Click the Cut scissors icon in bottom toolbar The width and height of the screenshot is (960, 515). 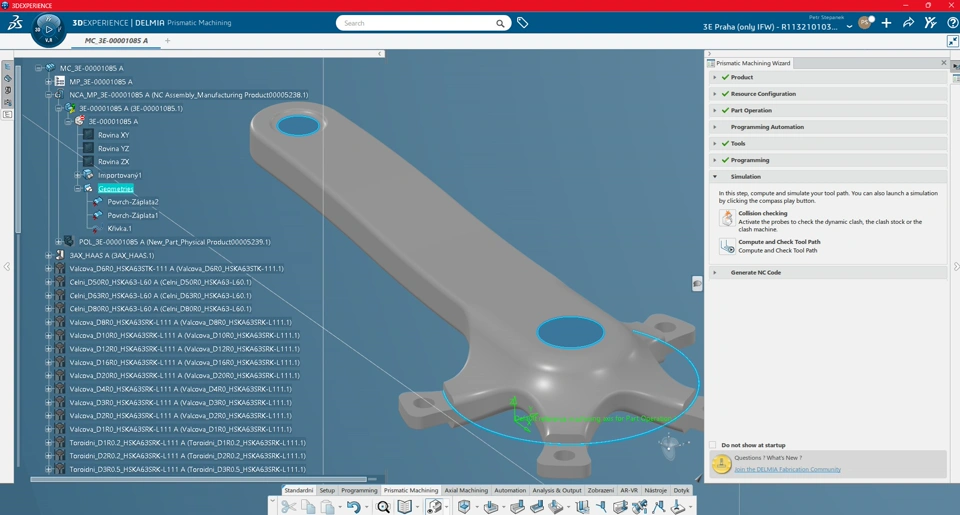[x=288, y=506]
